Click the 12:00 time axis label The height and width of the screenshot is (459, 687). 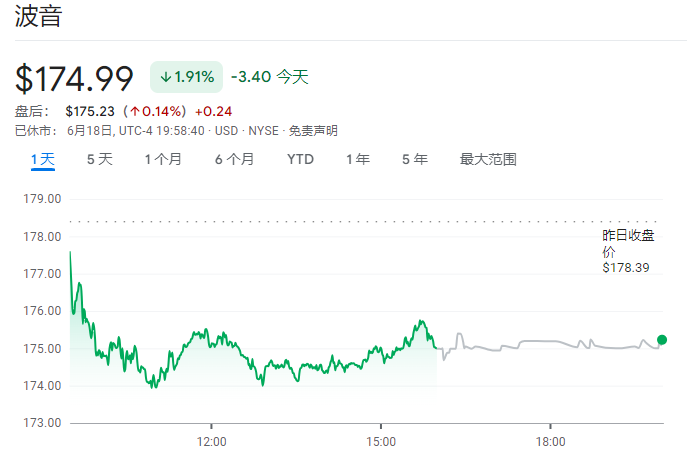click(211, 440)
